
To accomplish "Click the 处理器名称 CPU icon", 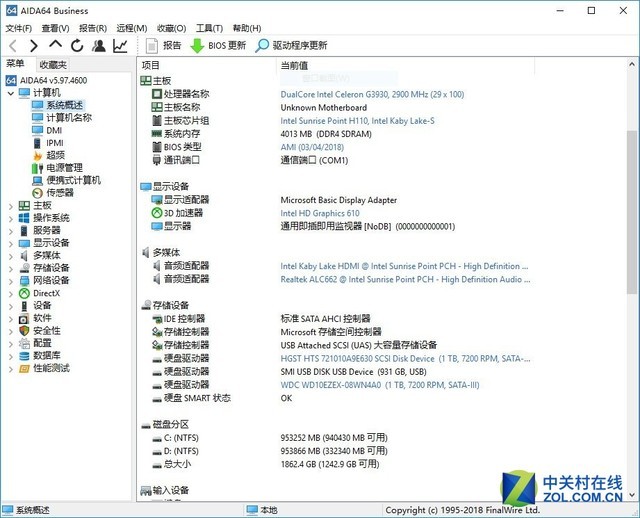I will (157, 94).
